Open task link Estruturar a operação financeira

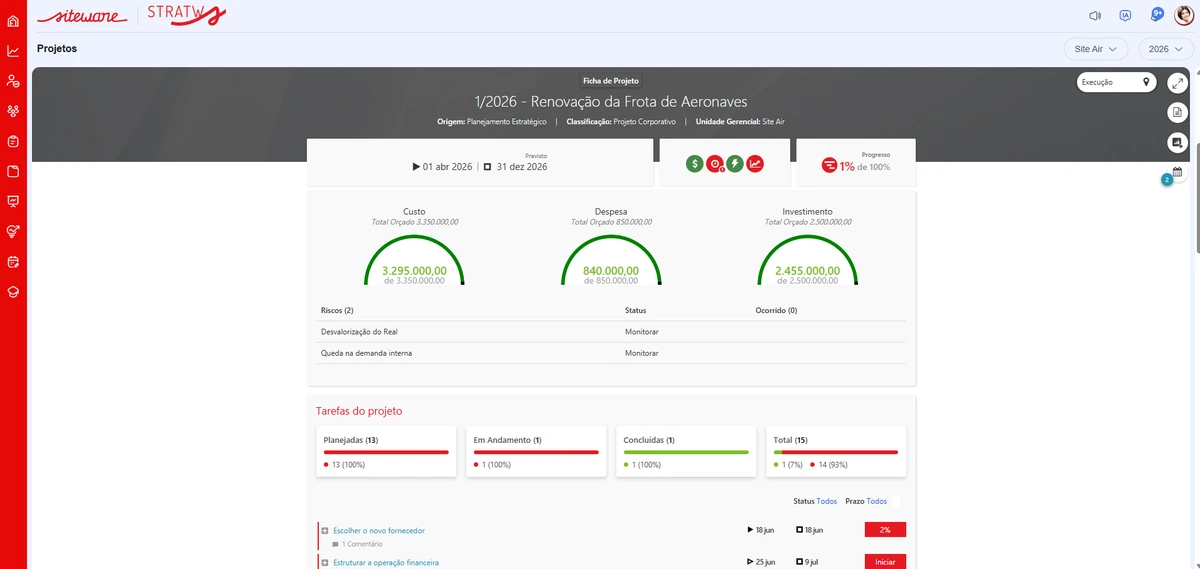coord(386,563)
